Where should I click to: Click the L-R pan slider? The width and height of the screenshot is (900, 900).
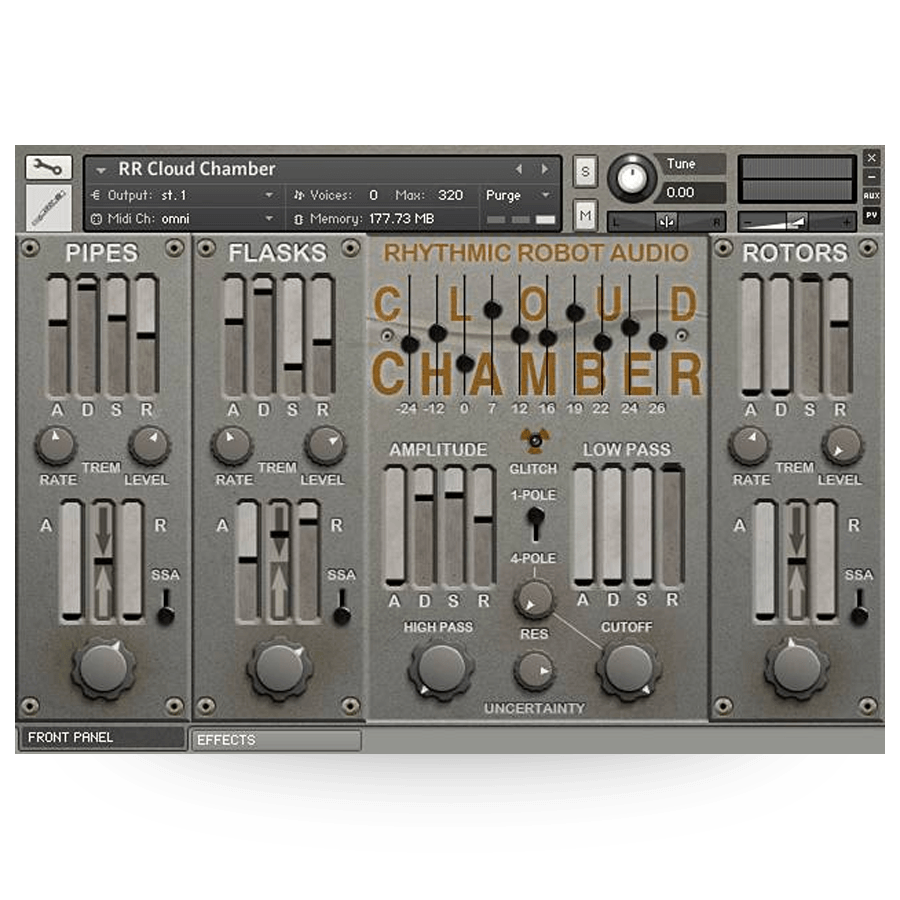(666, 222)
